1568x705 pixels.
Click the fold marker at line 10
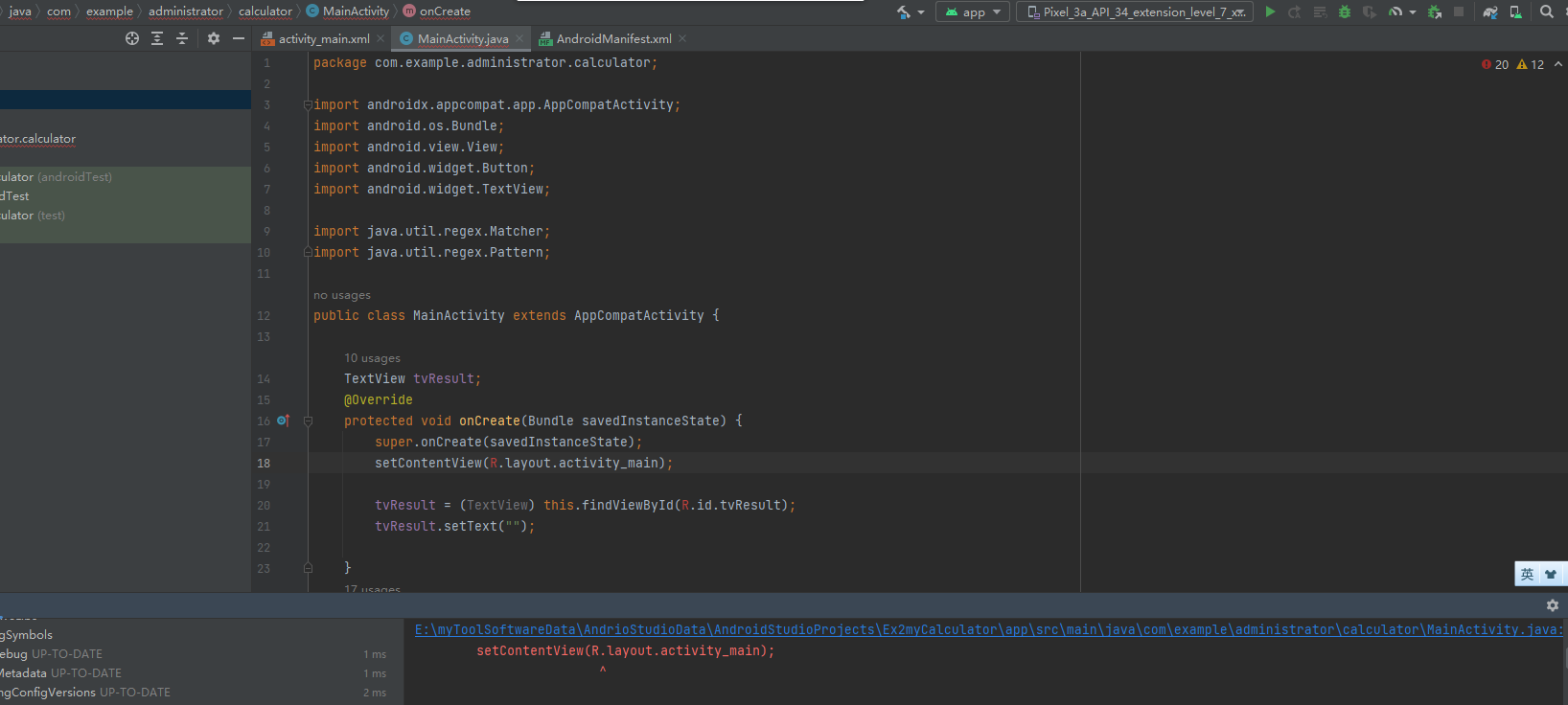click(x=308, y=253)
